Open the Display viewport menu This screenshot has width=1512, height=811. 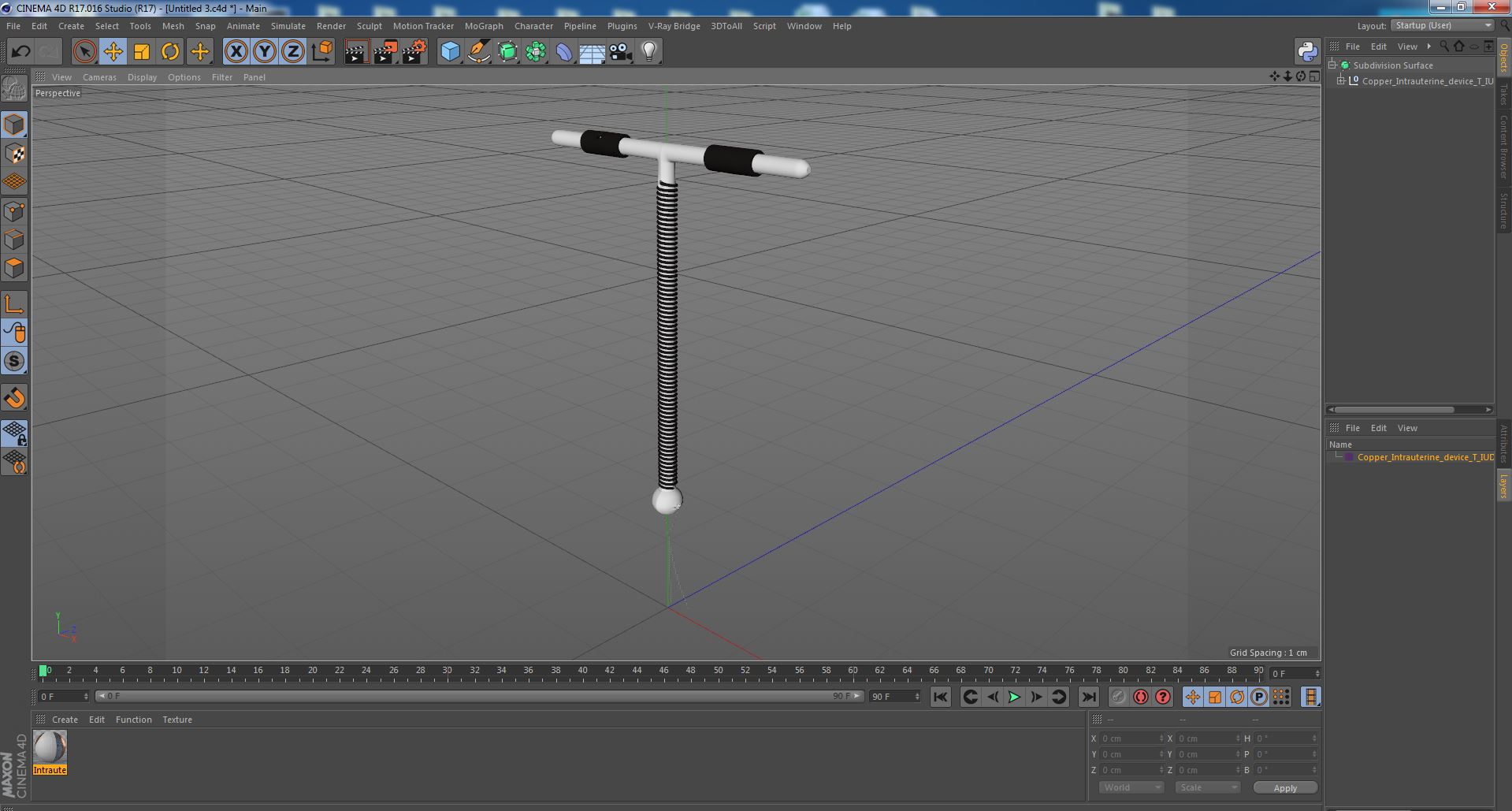pos(142,77)
